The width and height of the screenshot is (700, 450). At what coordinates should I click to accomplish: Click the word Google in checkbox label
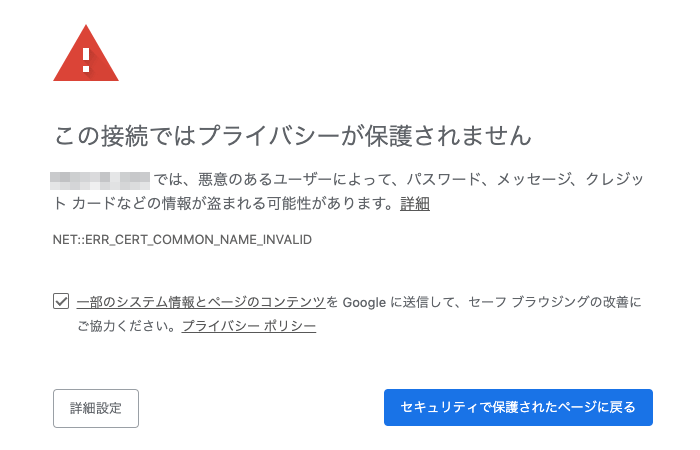pos(364,302)
